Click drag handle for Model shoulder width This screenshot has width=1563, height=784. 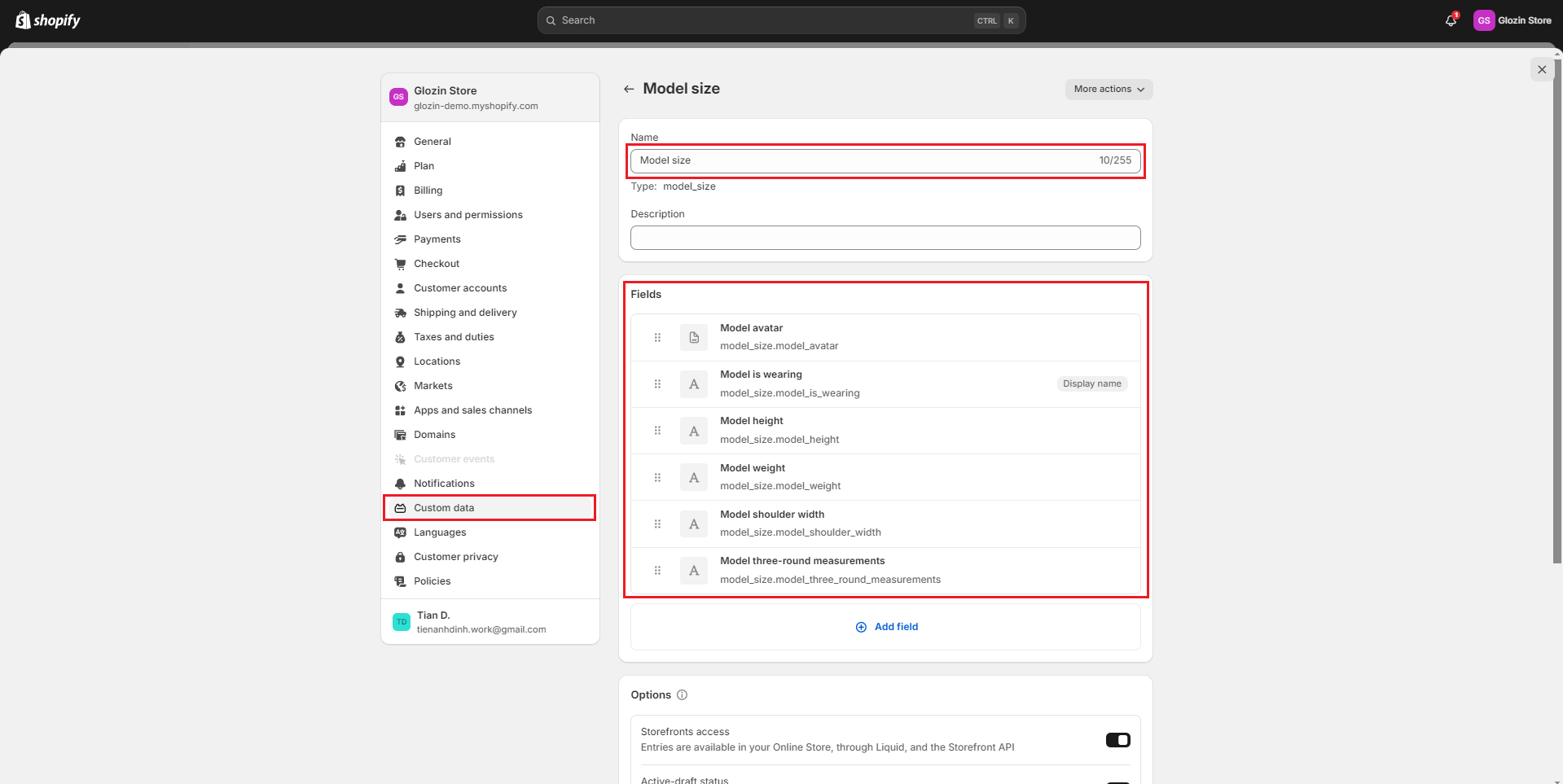pos(657,523)
